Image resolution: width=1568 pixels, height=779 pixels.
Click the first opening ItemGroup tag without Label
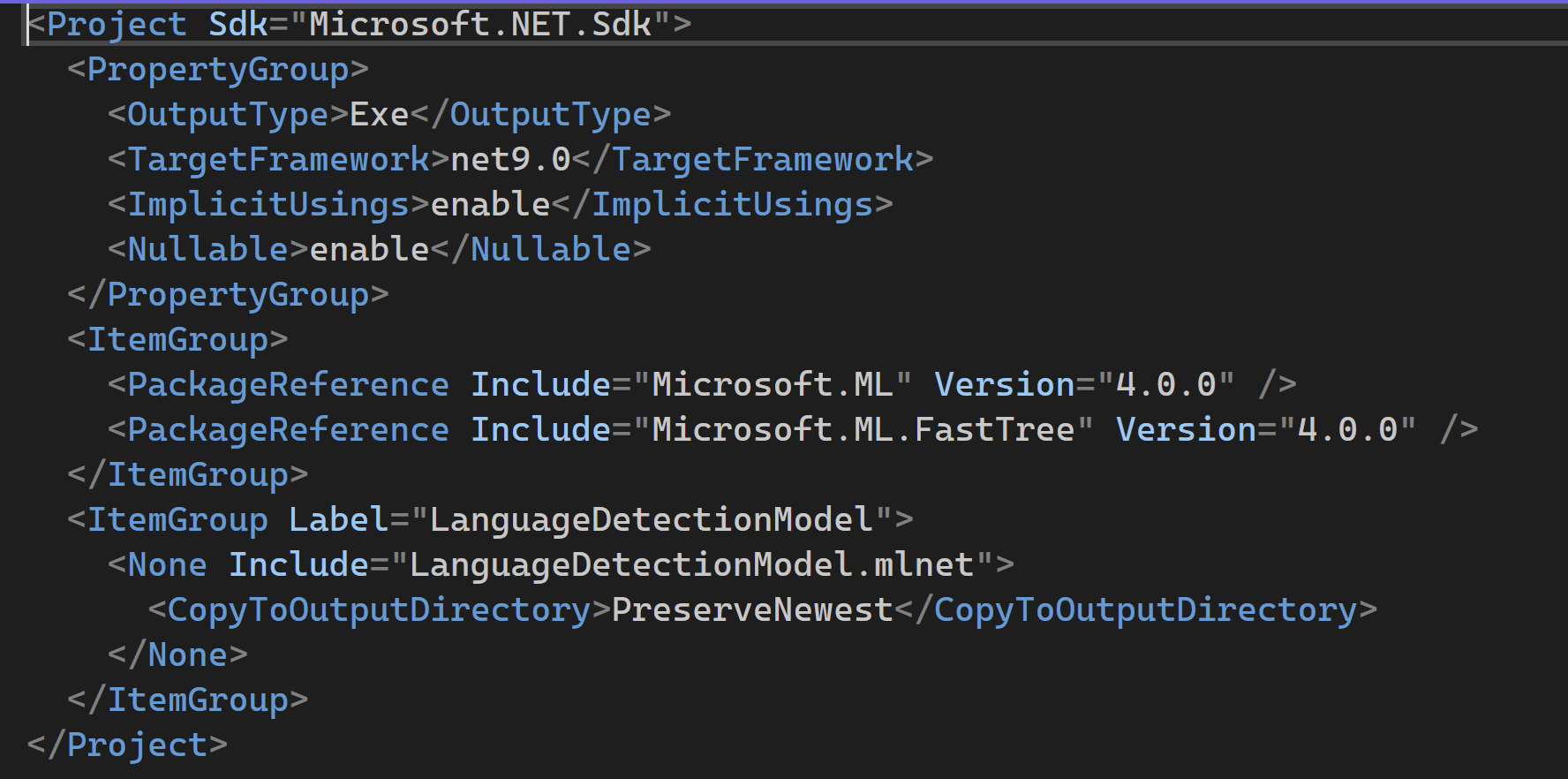177,339
